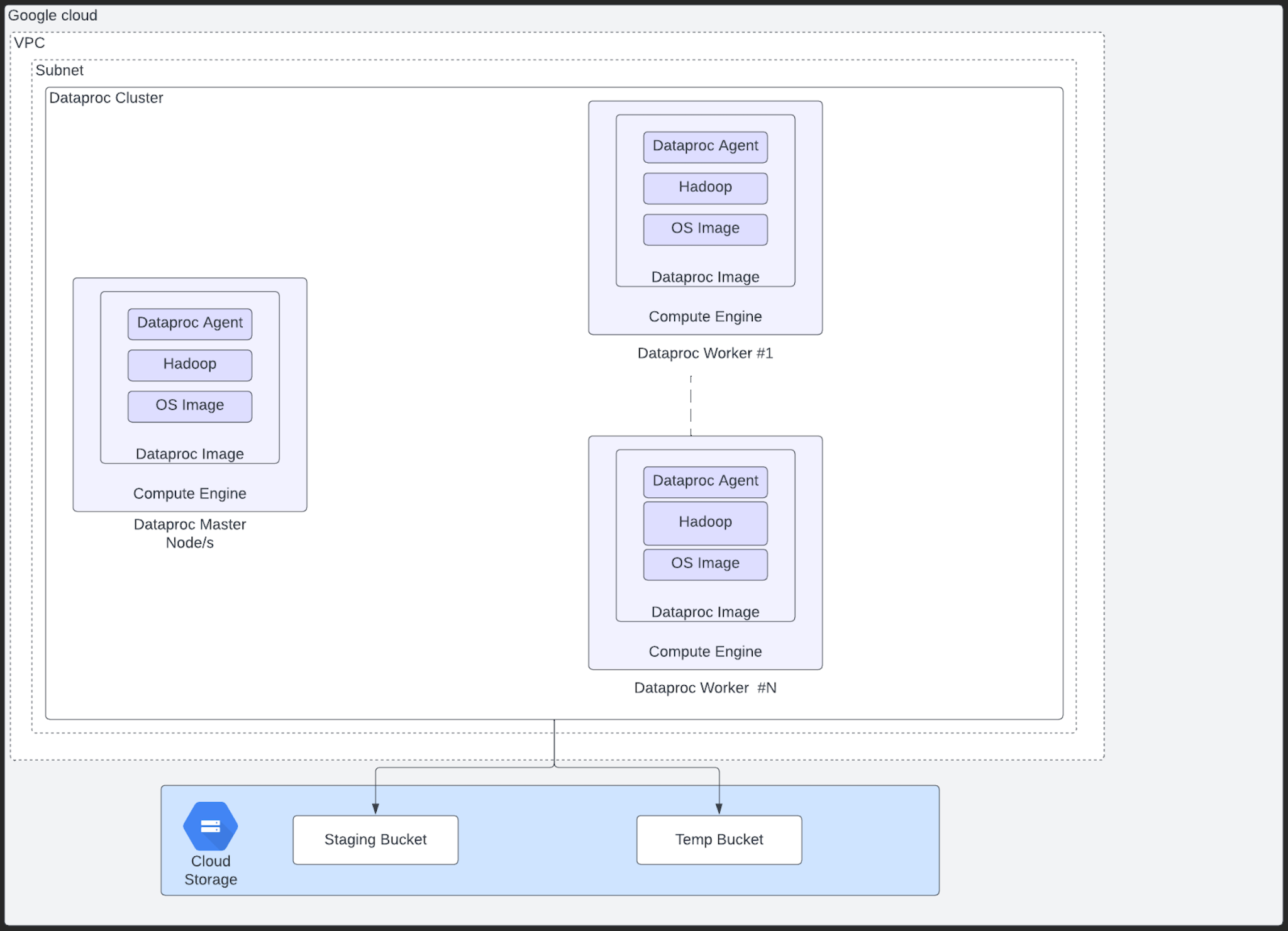Click Dataproc Agent in the Master Node
Viewport: 1288px width, 931px height.
[190, 324]
